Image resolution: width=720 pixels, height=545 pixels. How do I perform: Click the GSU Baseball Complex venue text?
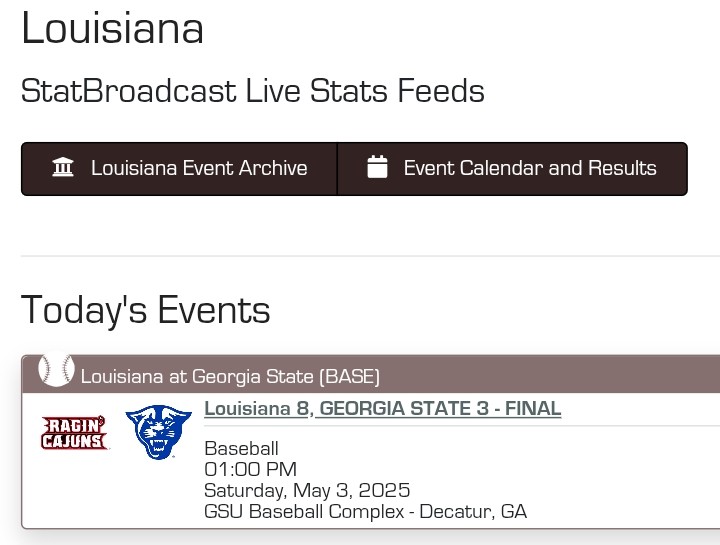[304, 511]
